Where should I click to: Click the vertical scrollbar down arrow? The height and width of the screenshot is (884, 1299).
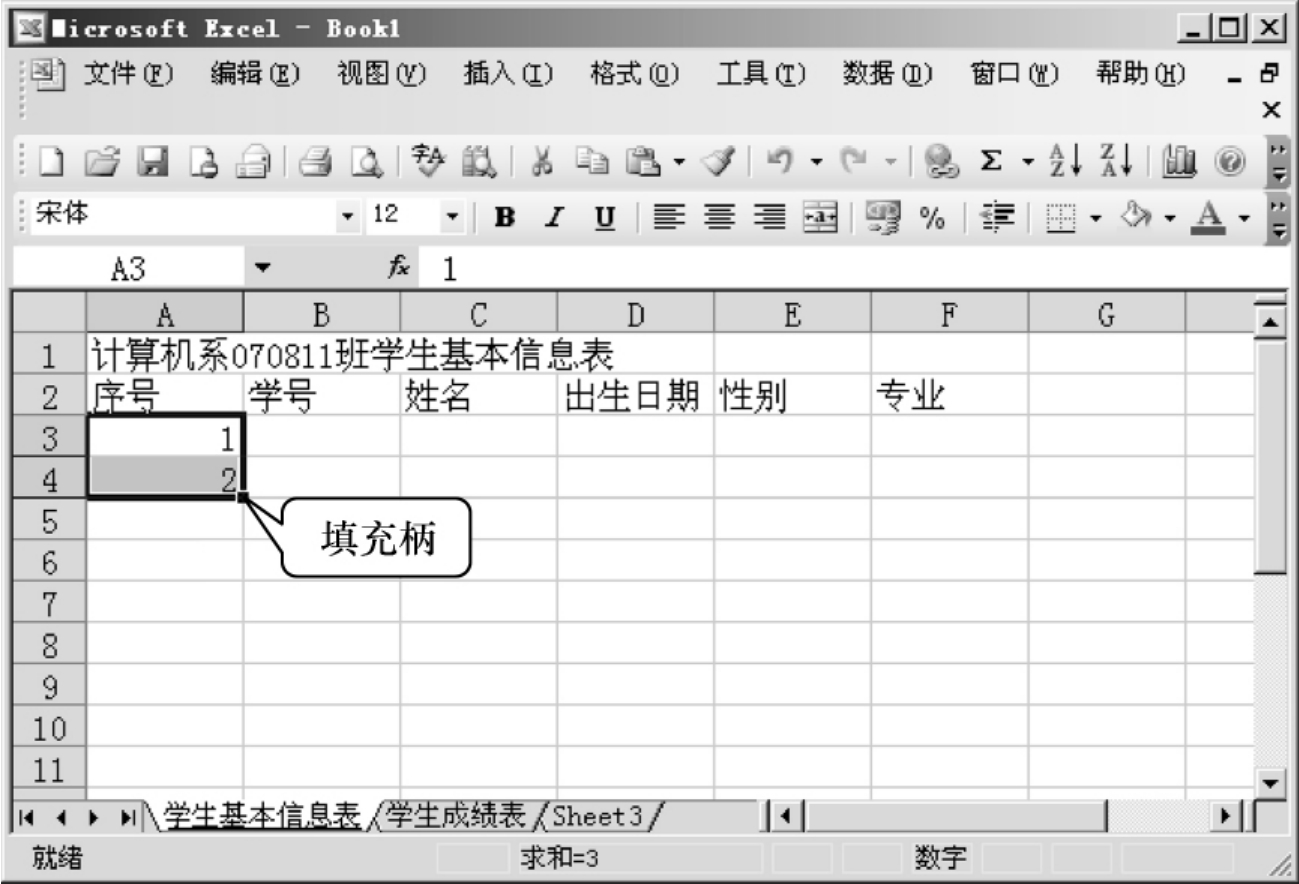[x=1269, y=785]
